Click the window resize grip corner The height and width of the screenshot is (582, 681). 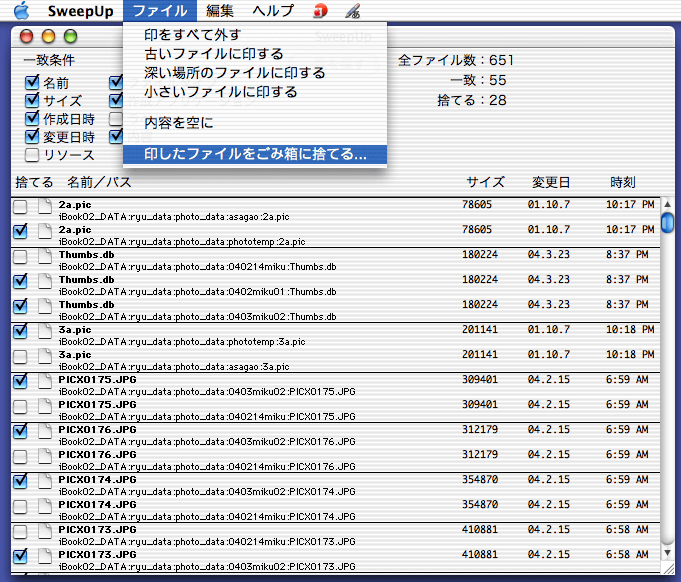coord(667,567)
